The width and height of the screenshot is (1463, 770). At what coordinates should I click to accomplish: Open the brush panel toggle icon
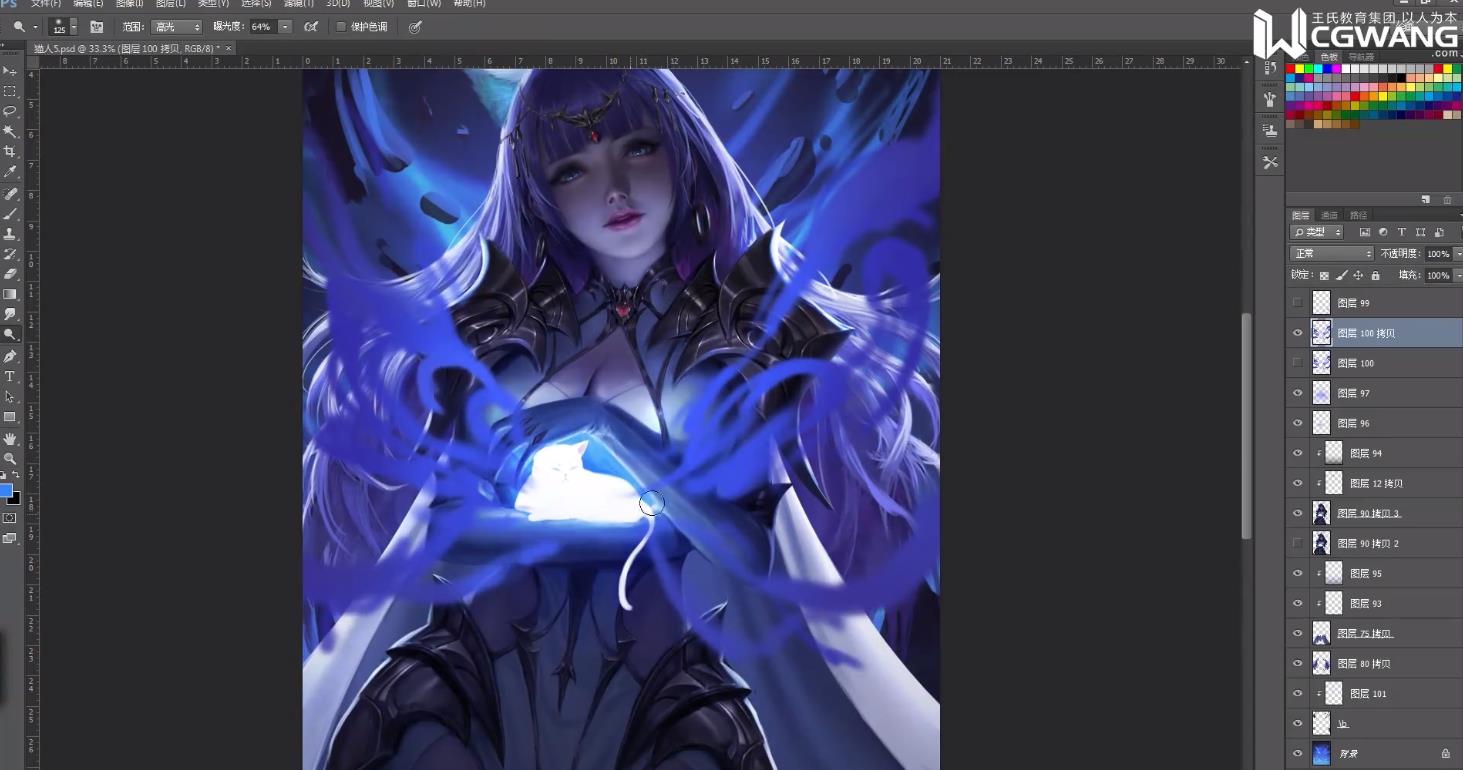coord(97,27)
